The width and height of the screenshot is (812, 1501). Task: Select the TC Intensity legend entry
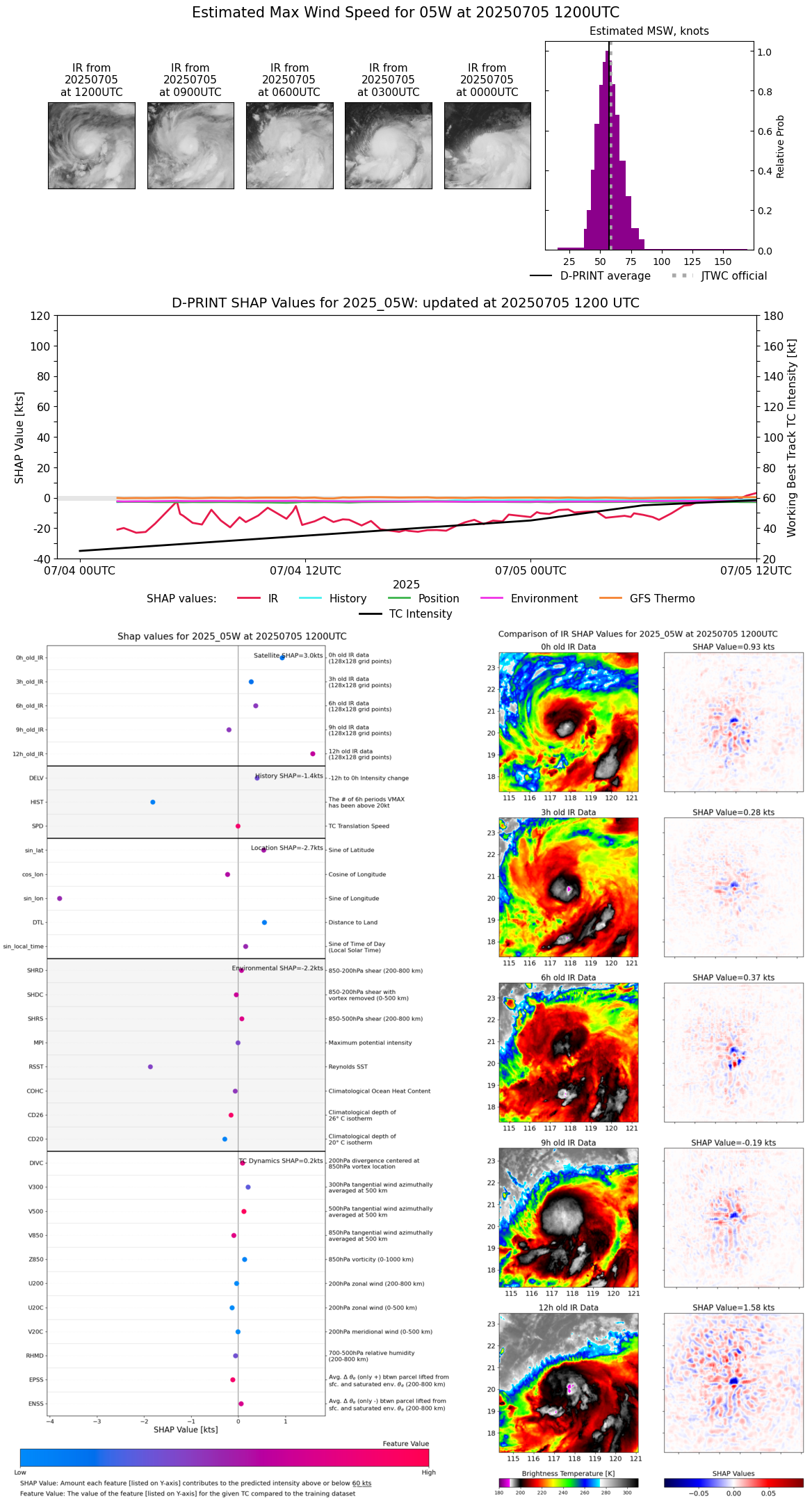pyautogui.click(x=405, y=614)
